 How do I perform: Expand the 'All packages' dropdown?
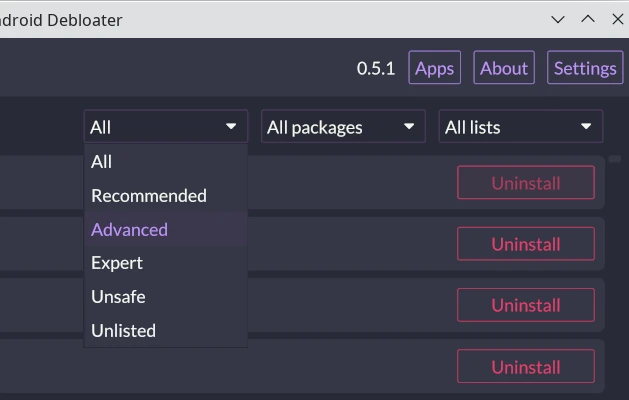pyautogui.click(x=341, y=127)
